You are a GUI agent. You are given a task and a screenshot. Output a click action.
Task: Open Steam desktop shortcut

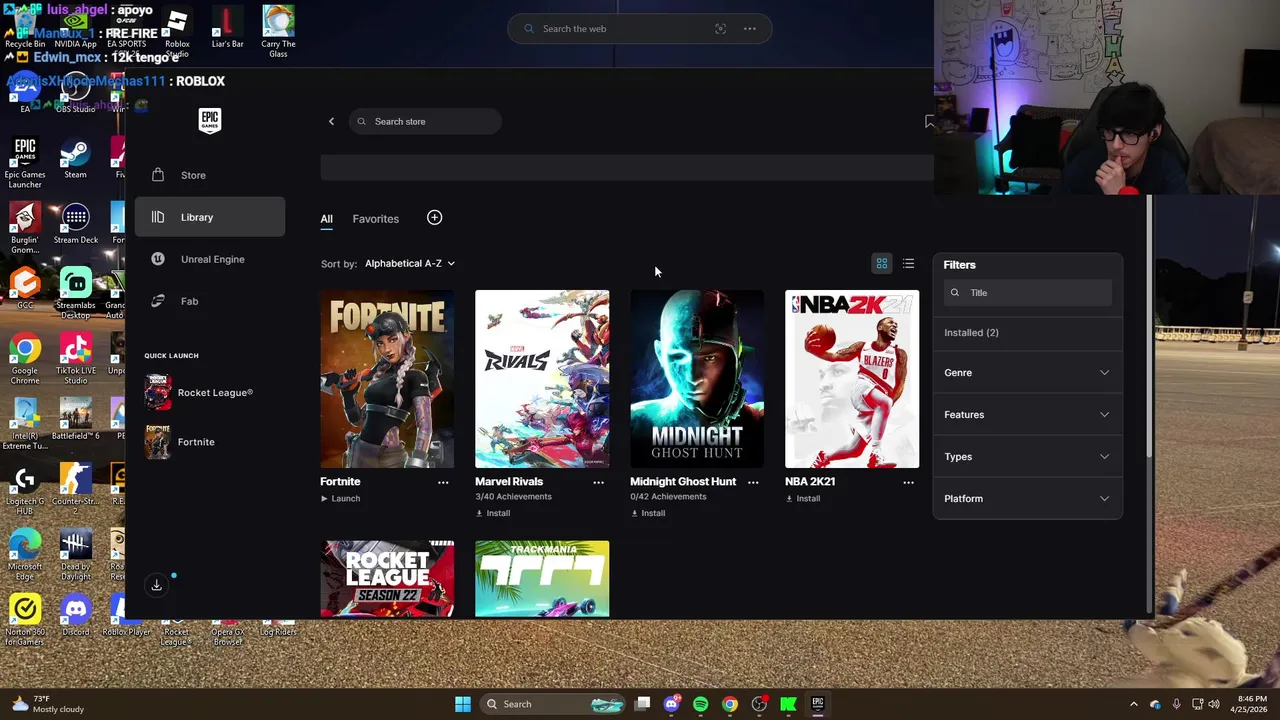click(75, 160)
